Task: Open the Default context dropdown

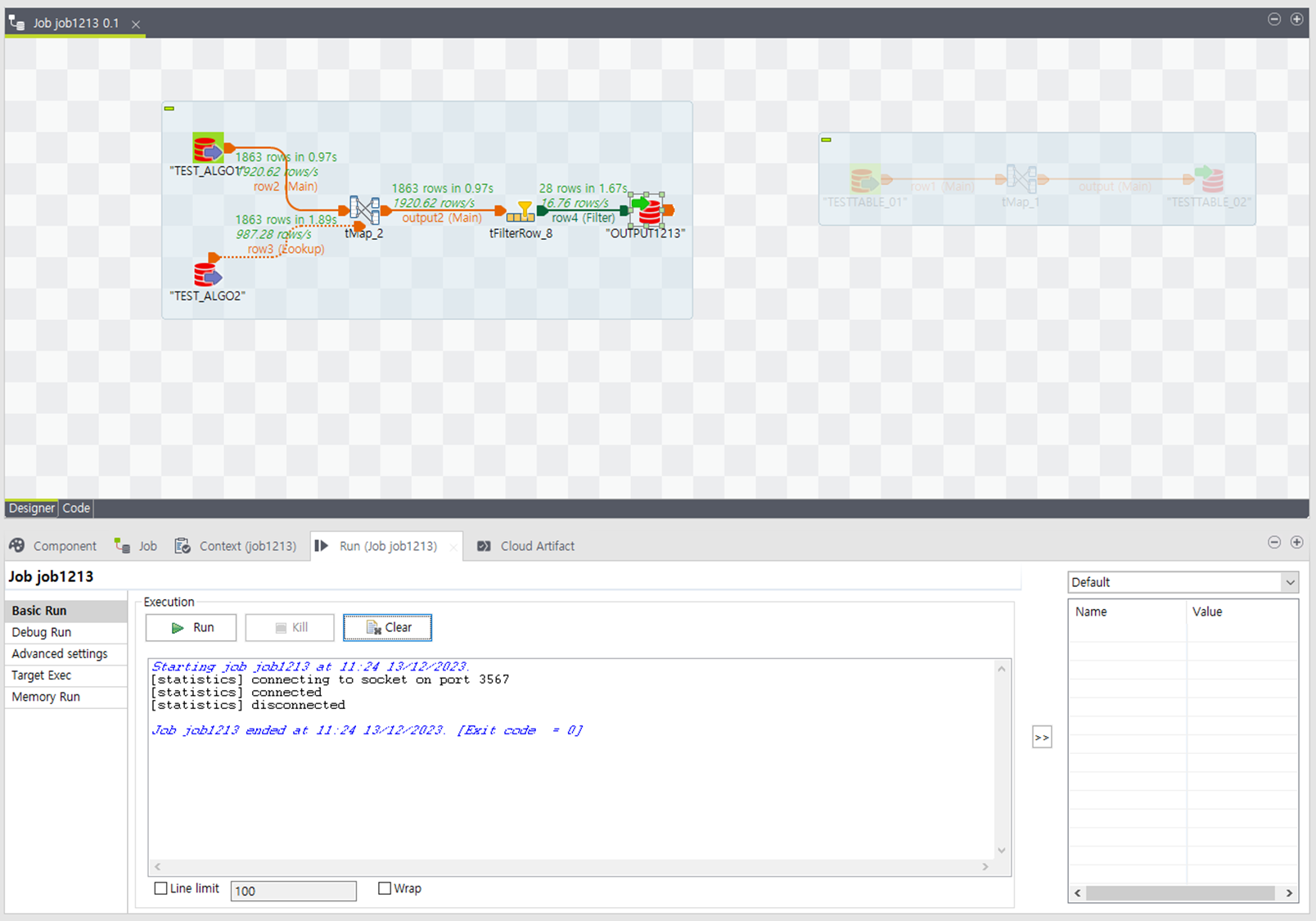Action: pos(1183,582)
